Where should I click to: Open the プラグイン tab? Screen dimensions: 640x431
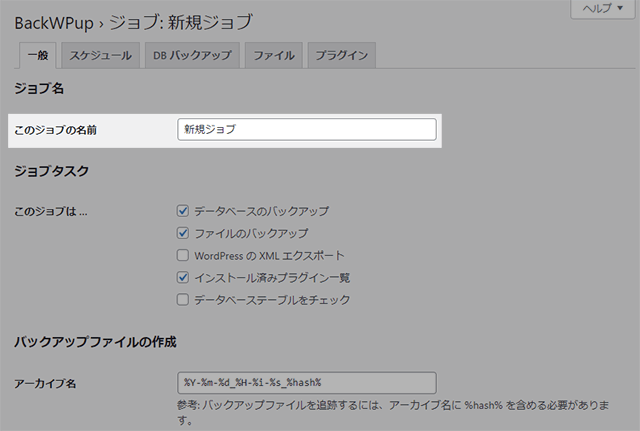341,56
